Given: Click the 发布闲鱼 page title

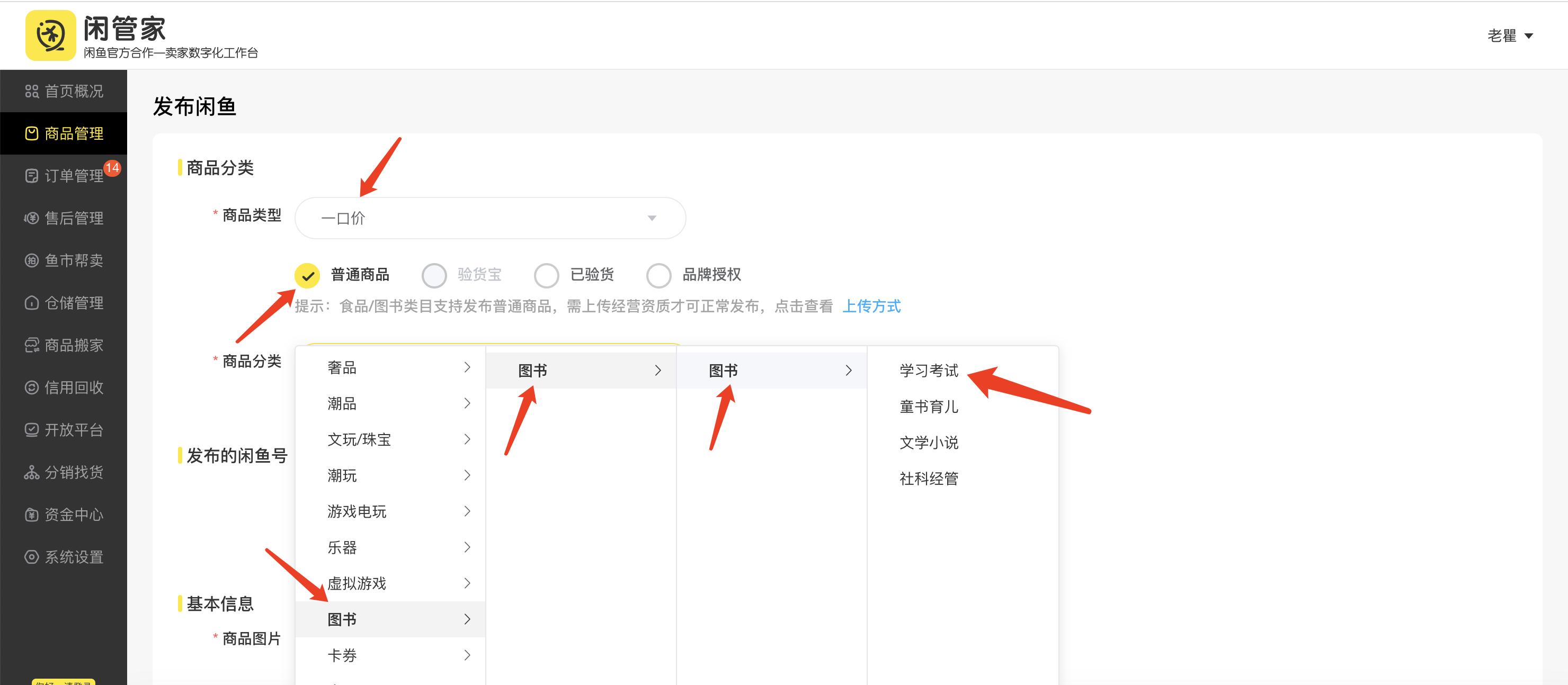Looking at the screenshot, I should tap(194, 106).
